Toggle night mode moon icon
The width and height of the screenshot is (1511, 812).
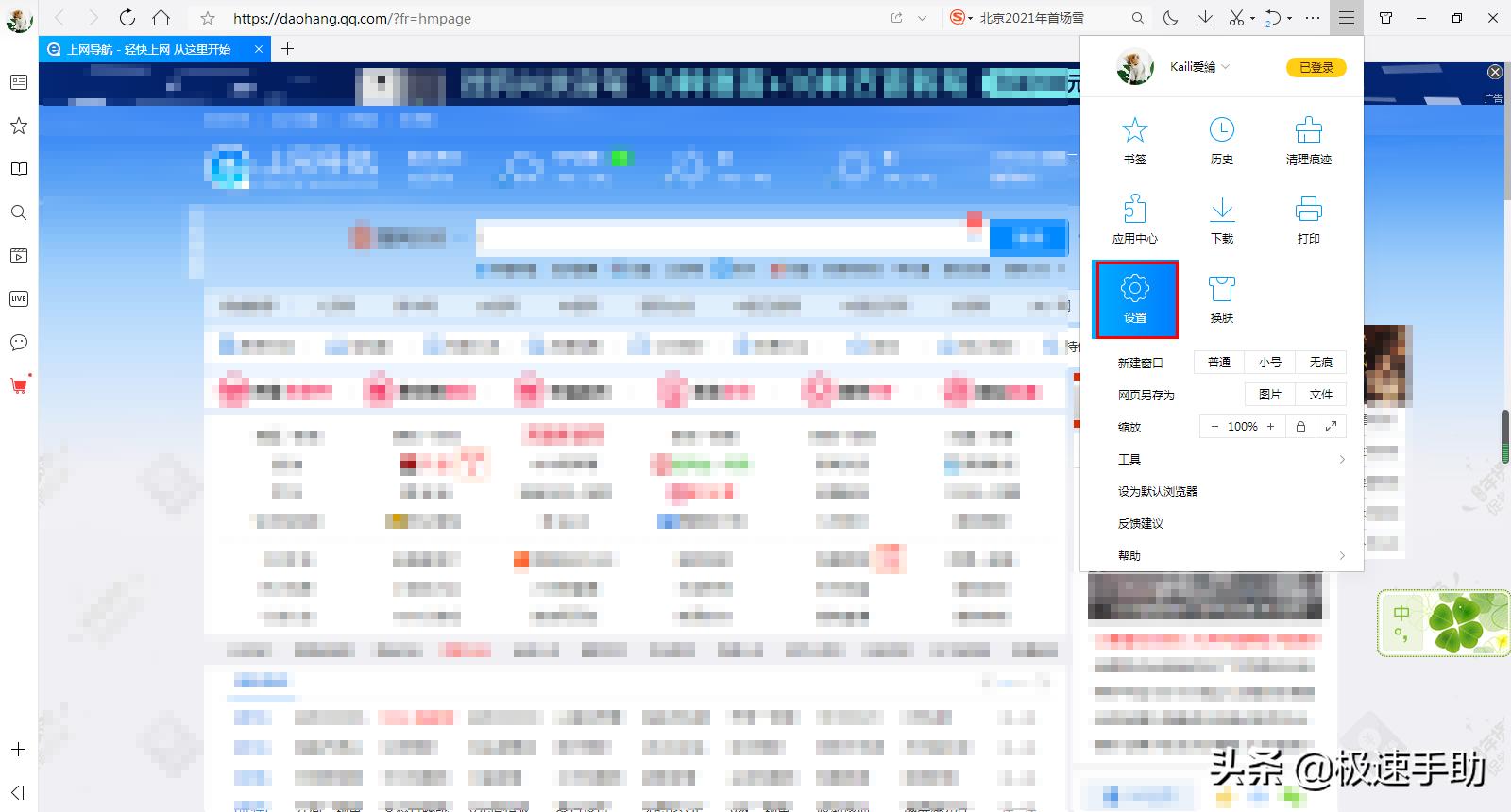click(1171, 18)
